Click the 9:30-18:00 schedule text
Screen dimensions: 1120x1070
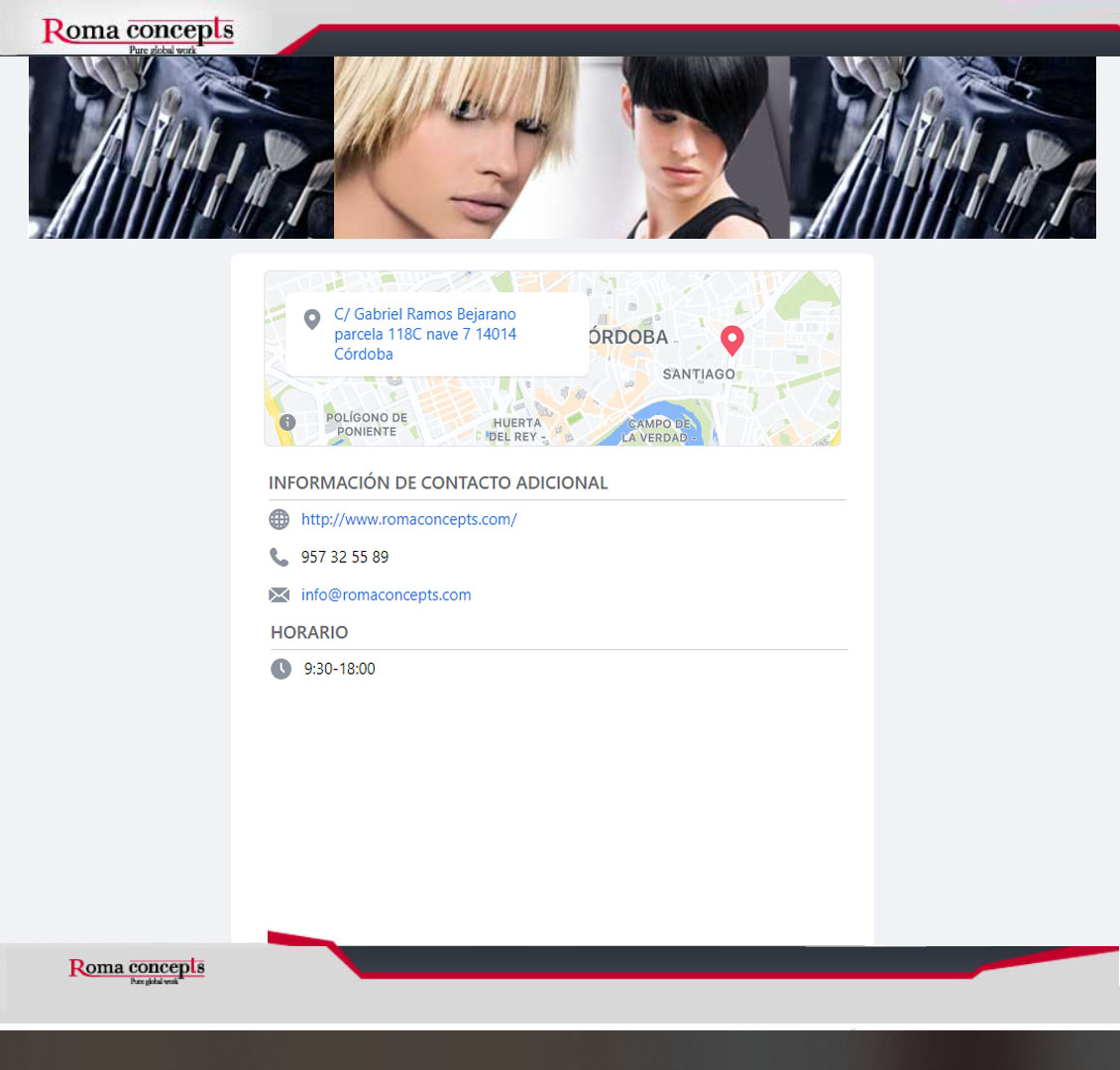pos(339,669)
